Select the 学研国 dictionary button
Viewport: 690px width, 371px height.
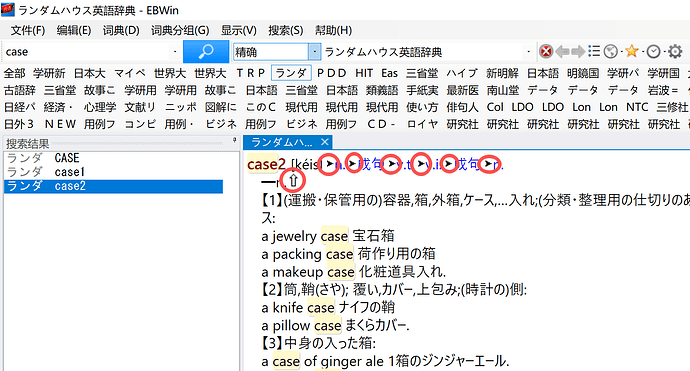click(x=663, y=73)
